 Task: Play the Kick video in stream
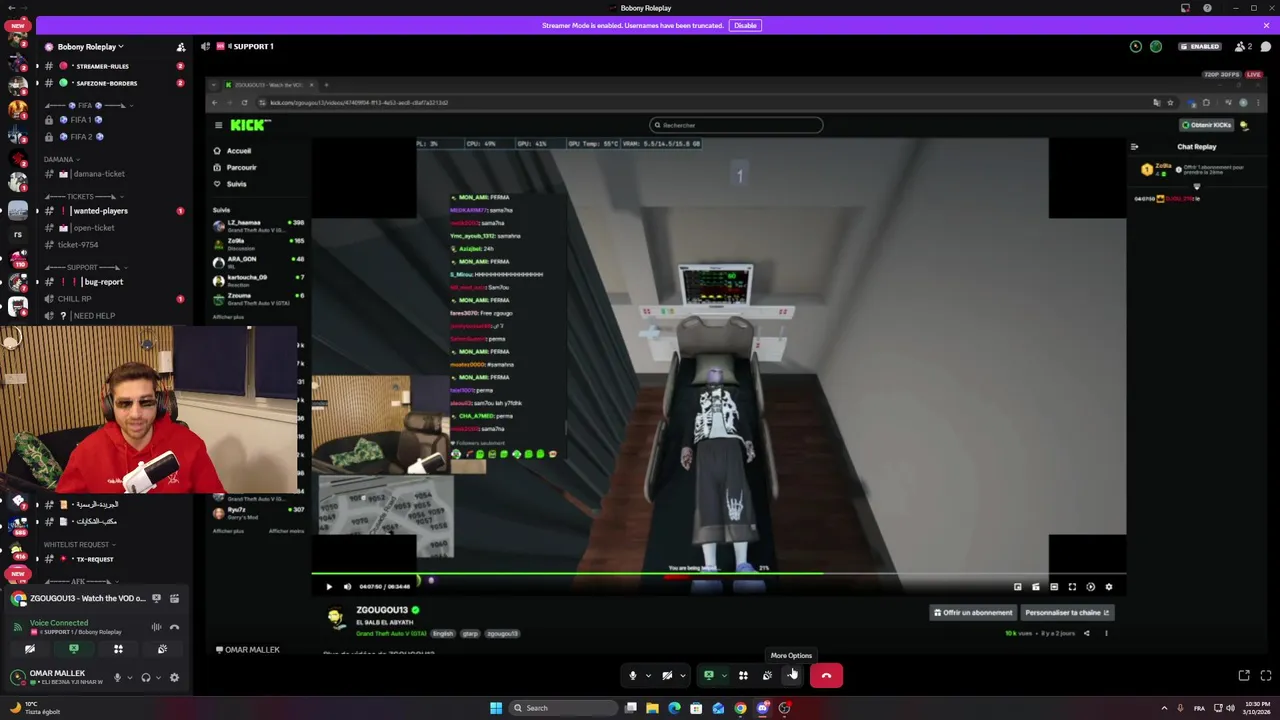tap(328, 587)
